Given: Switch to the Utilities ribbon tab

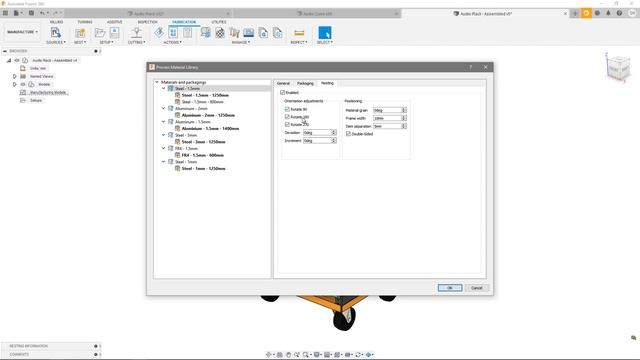Looking at the screenshot, I should pos(219,22).
